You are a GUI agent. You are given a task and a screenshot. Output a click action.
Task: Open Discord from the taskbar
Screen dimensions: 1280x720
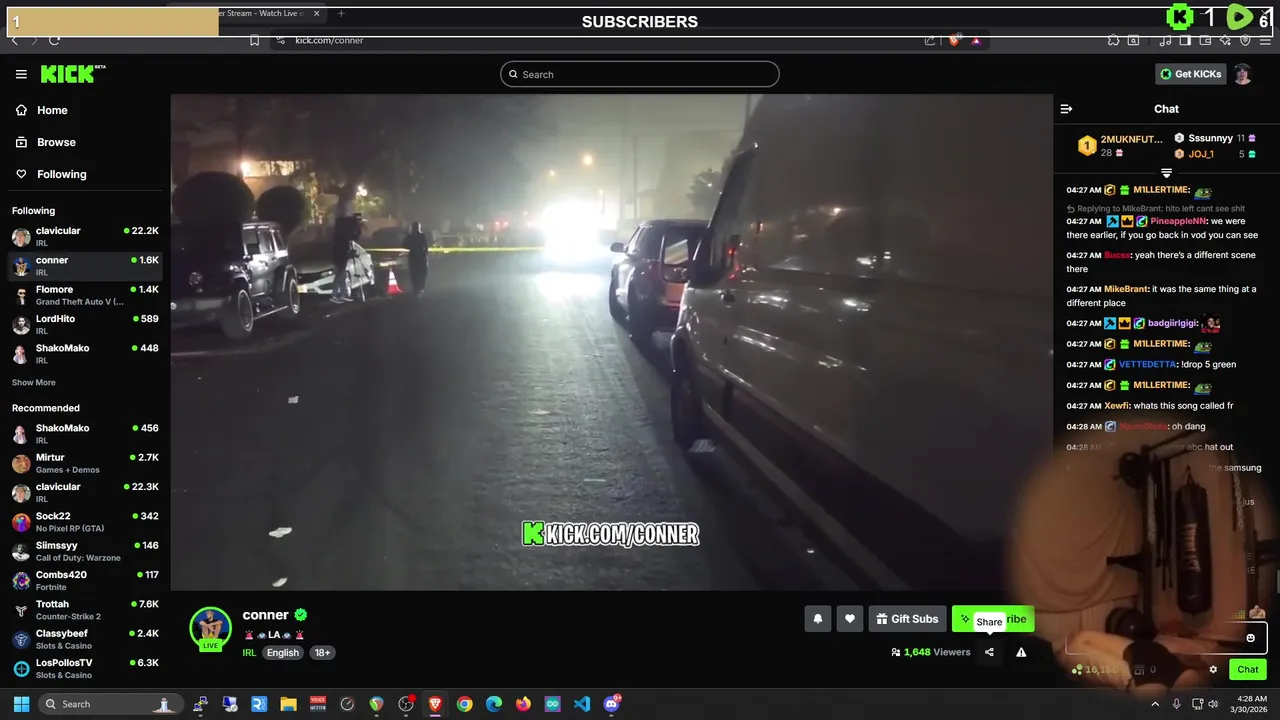[612, 703]
